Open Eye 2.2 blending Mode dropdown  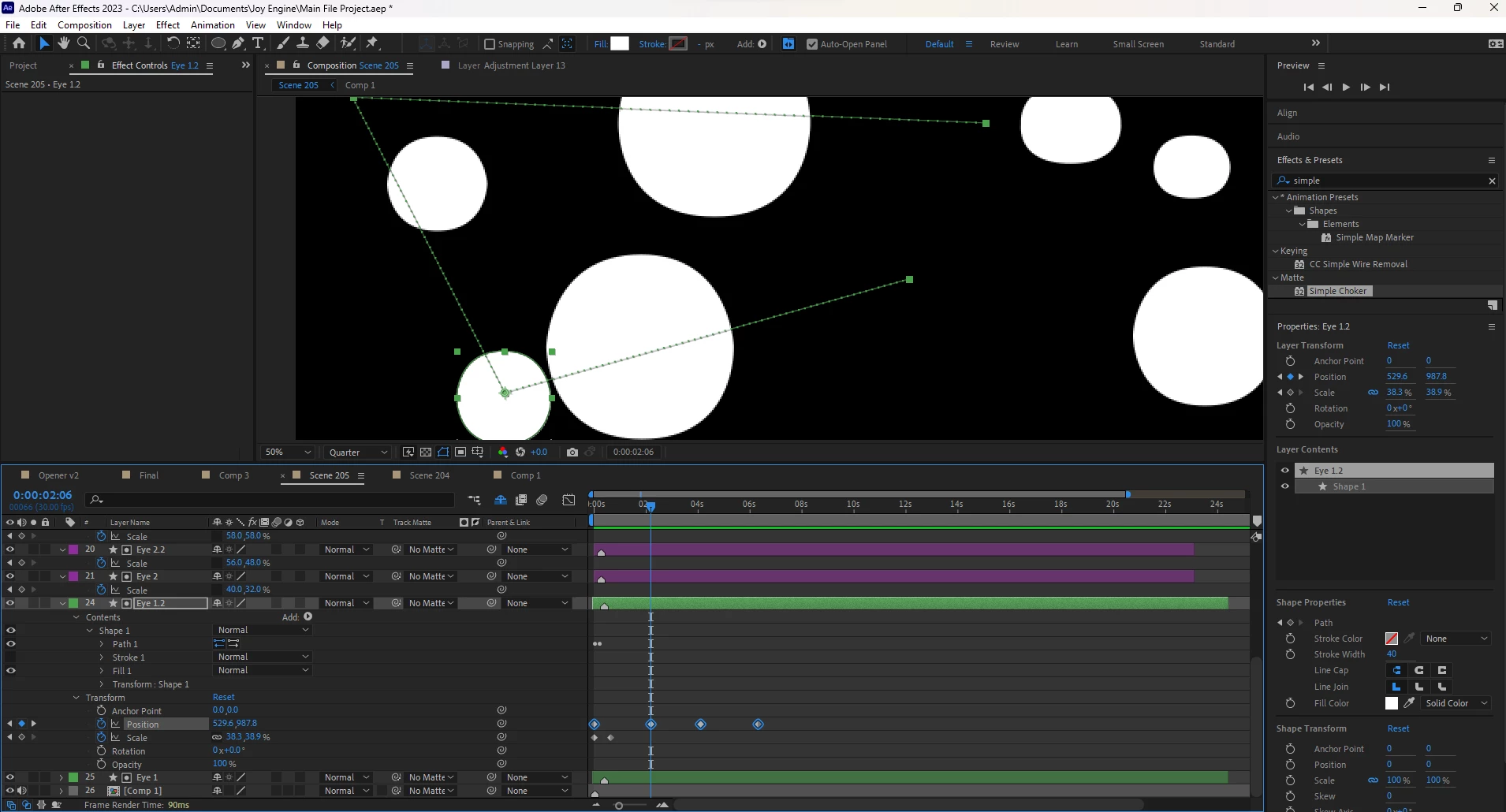[346, 549]
